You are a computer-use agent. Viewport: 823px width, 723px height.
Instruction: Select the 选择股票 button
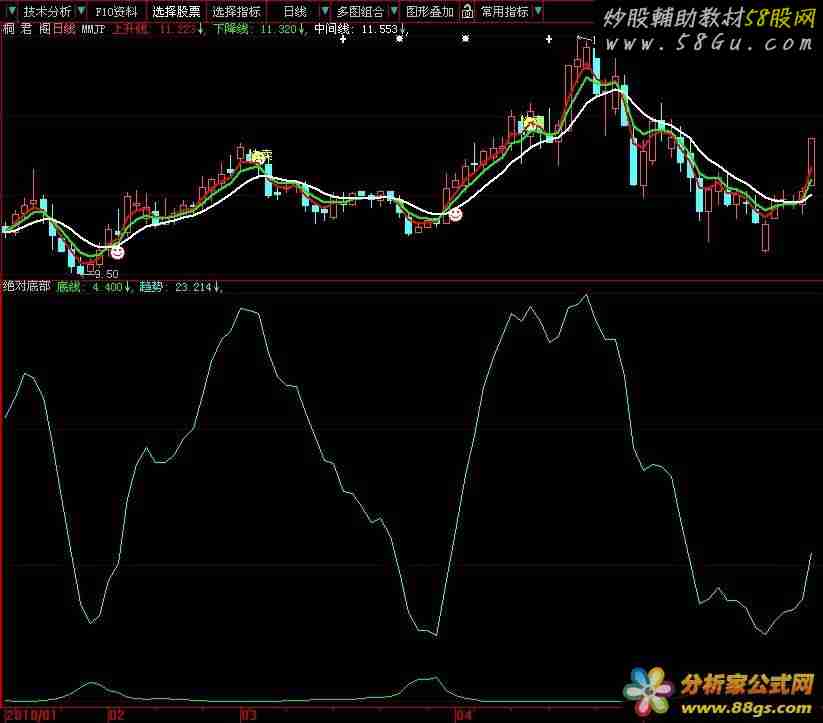pos(176,11)
